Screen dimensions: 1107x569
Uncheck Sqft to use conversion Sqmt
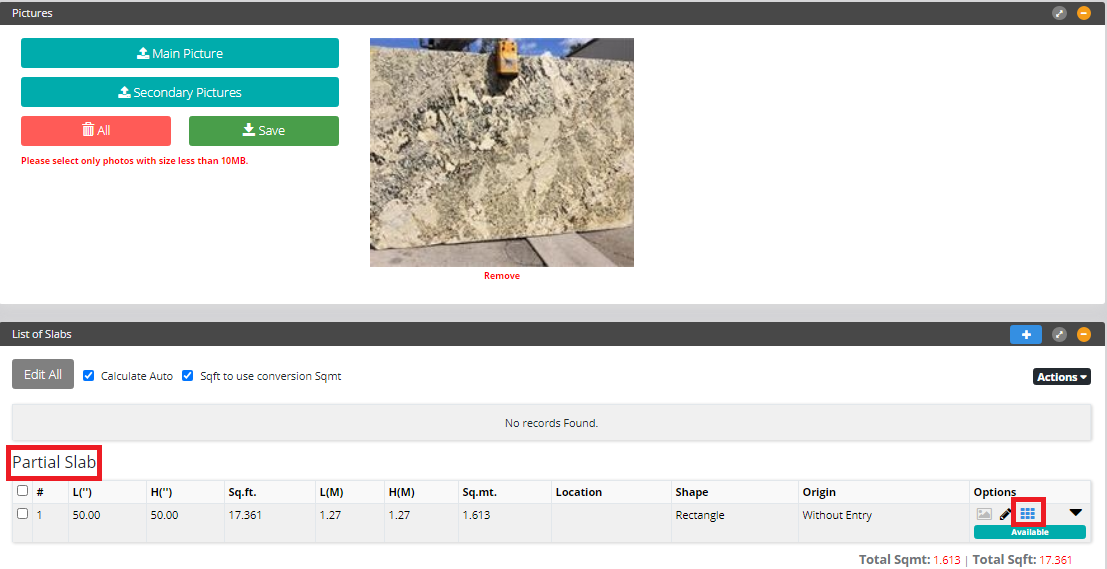coord(188,376)
